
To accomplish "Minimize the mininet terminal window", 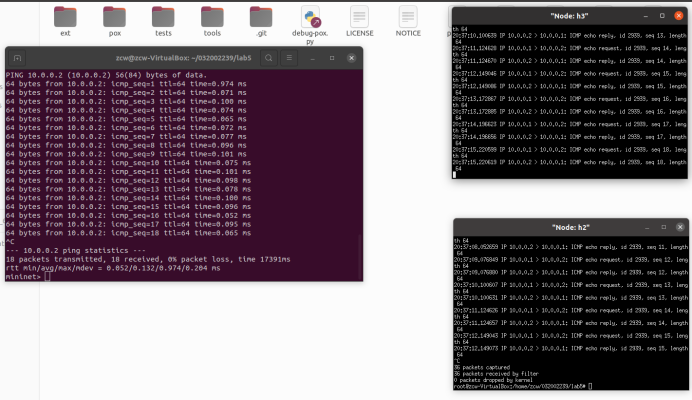I will point(312,58).
